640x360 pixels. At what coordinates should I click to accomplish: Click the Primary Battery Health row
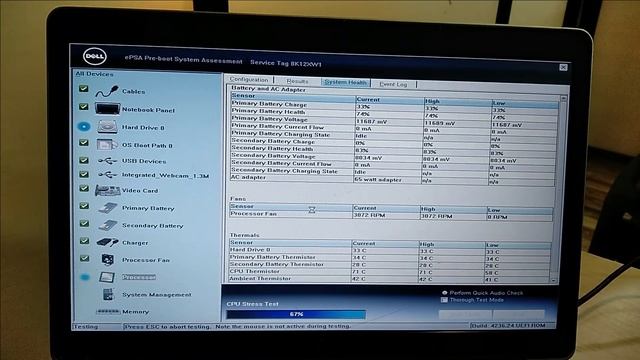(394, 114)
